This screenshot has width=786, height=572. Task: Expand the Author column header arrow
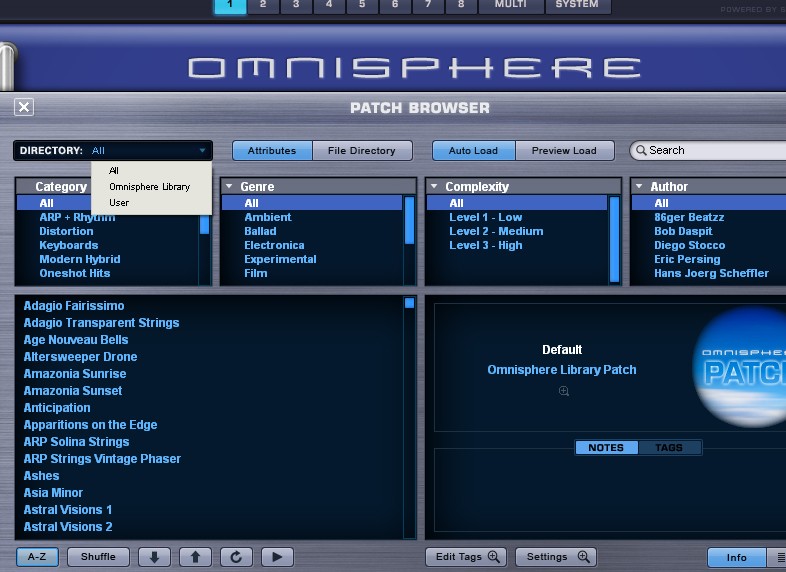tap(639, 186)
